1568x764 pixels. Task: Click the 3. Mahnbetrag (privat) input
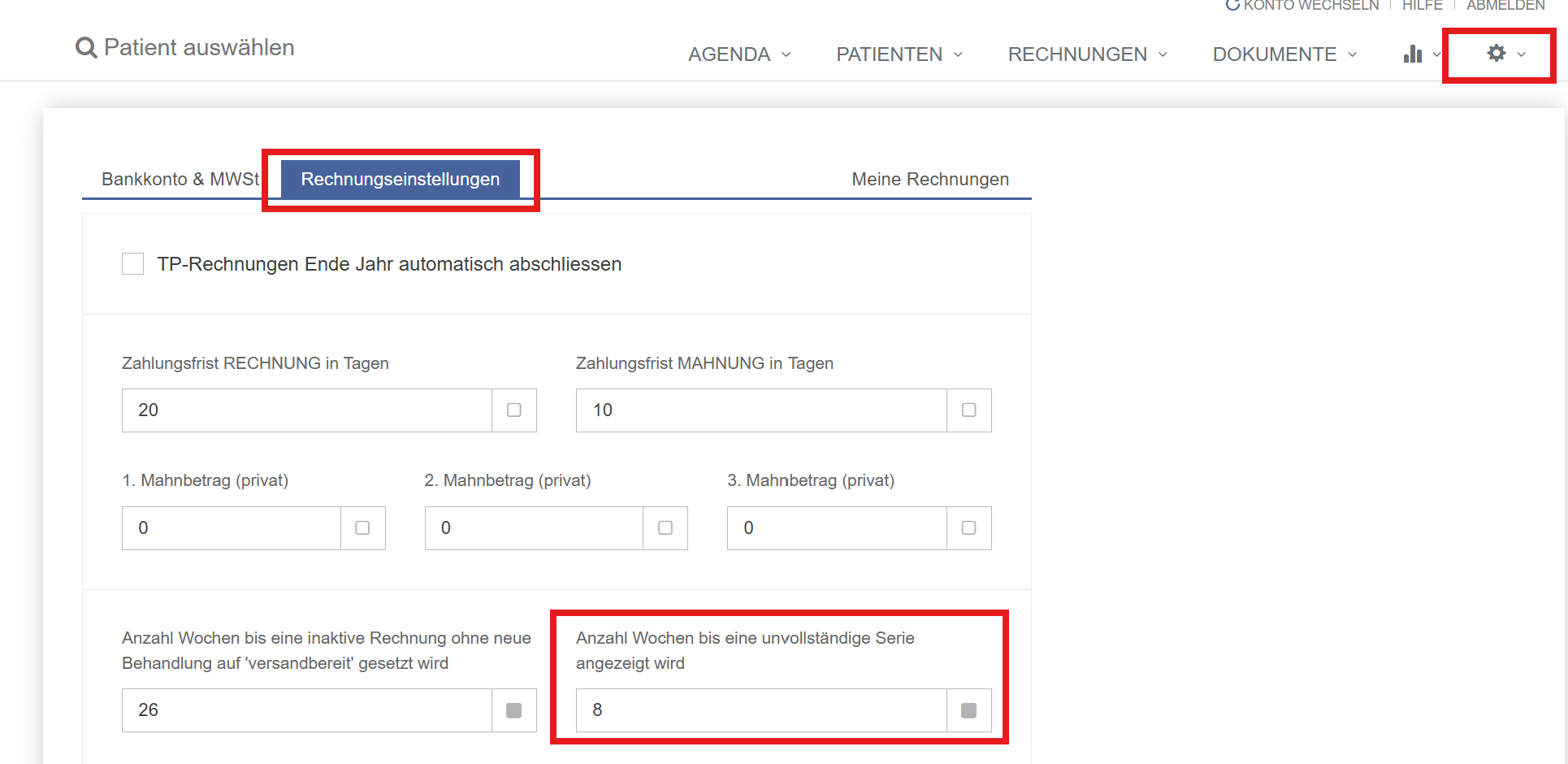pos(837,528)
